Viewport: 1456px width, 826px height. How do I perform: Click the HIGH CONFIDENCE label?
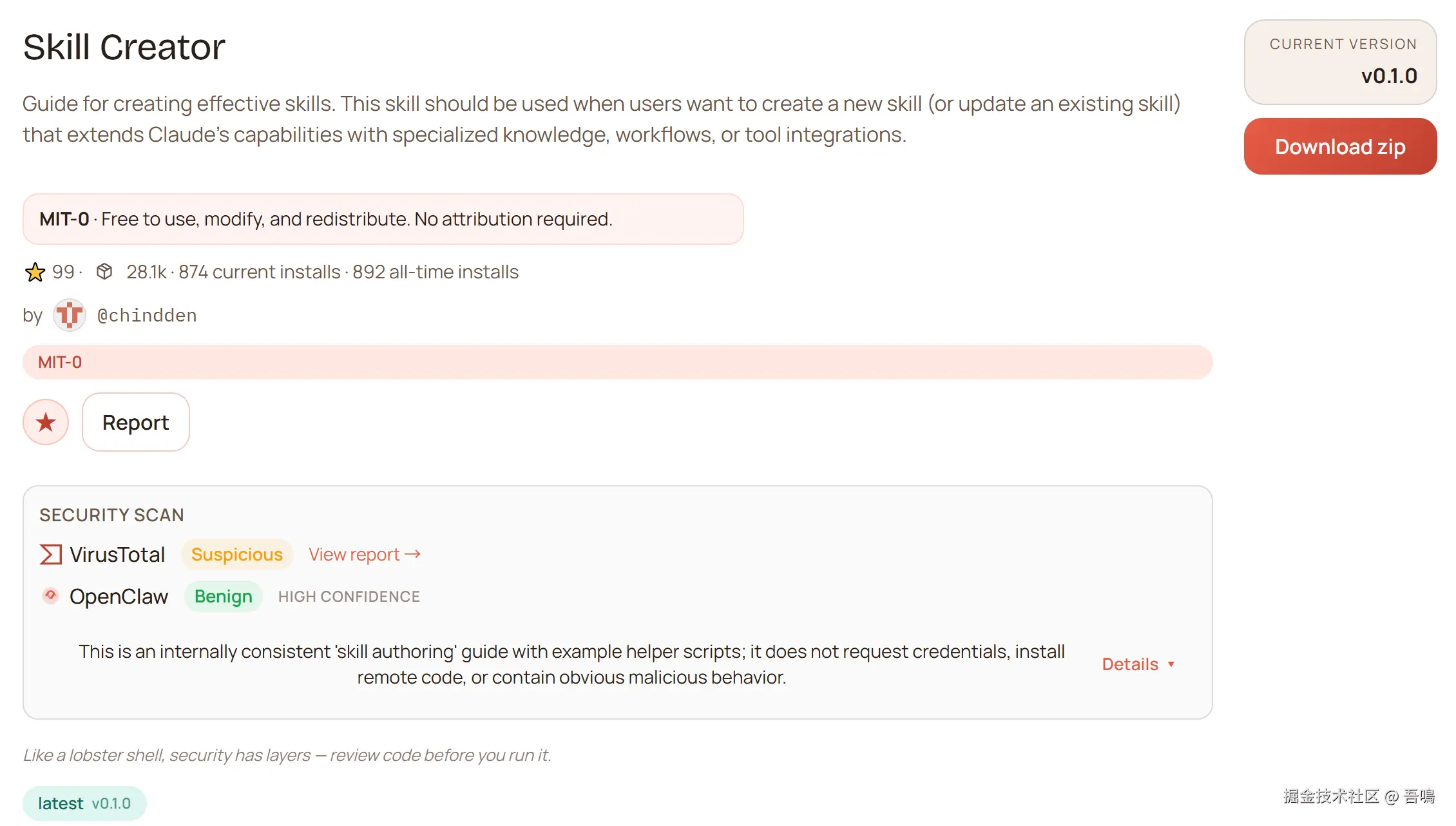coord(349,597)
